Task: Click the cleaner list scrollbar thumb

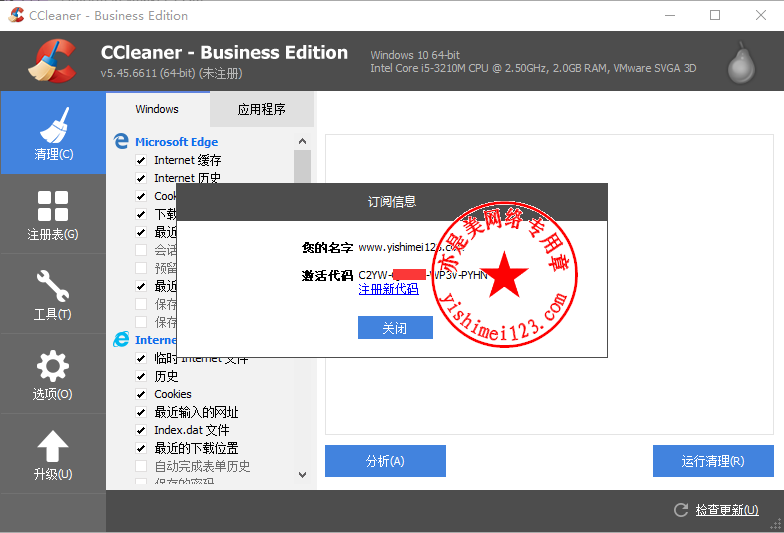Action: click(302, 166)
